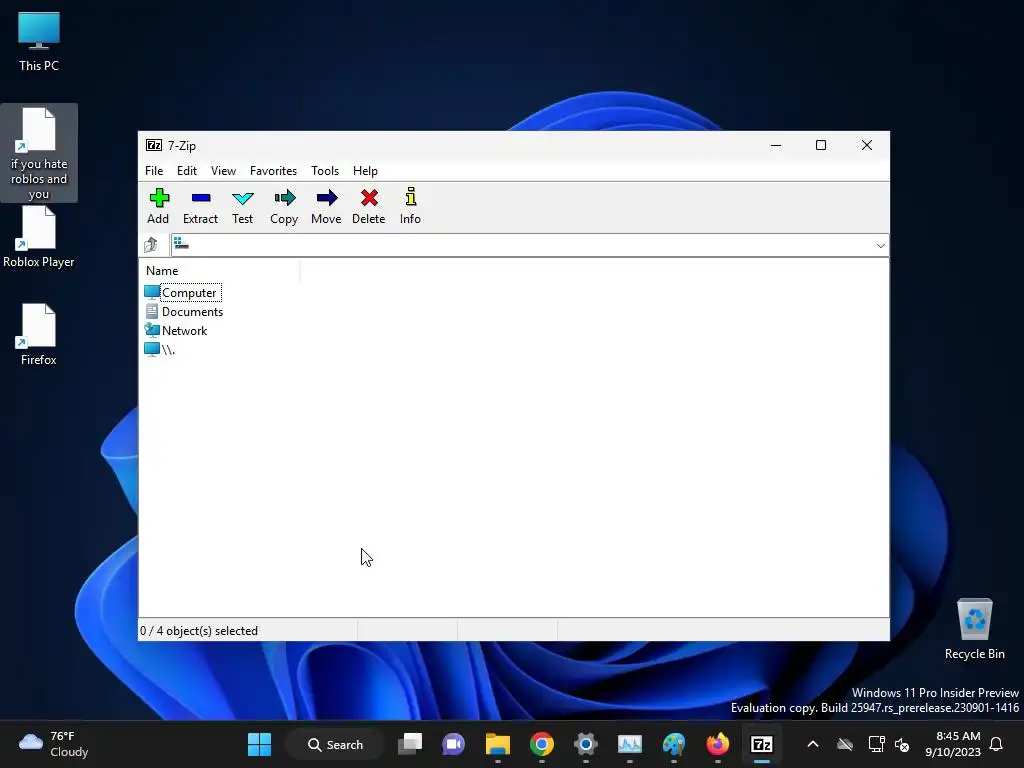
Task: Open the File menu
Action: coord(154,170)
